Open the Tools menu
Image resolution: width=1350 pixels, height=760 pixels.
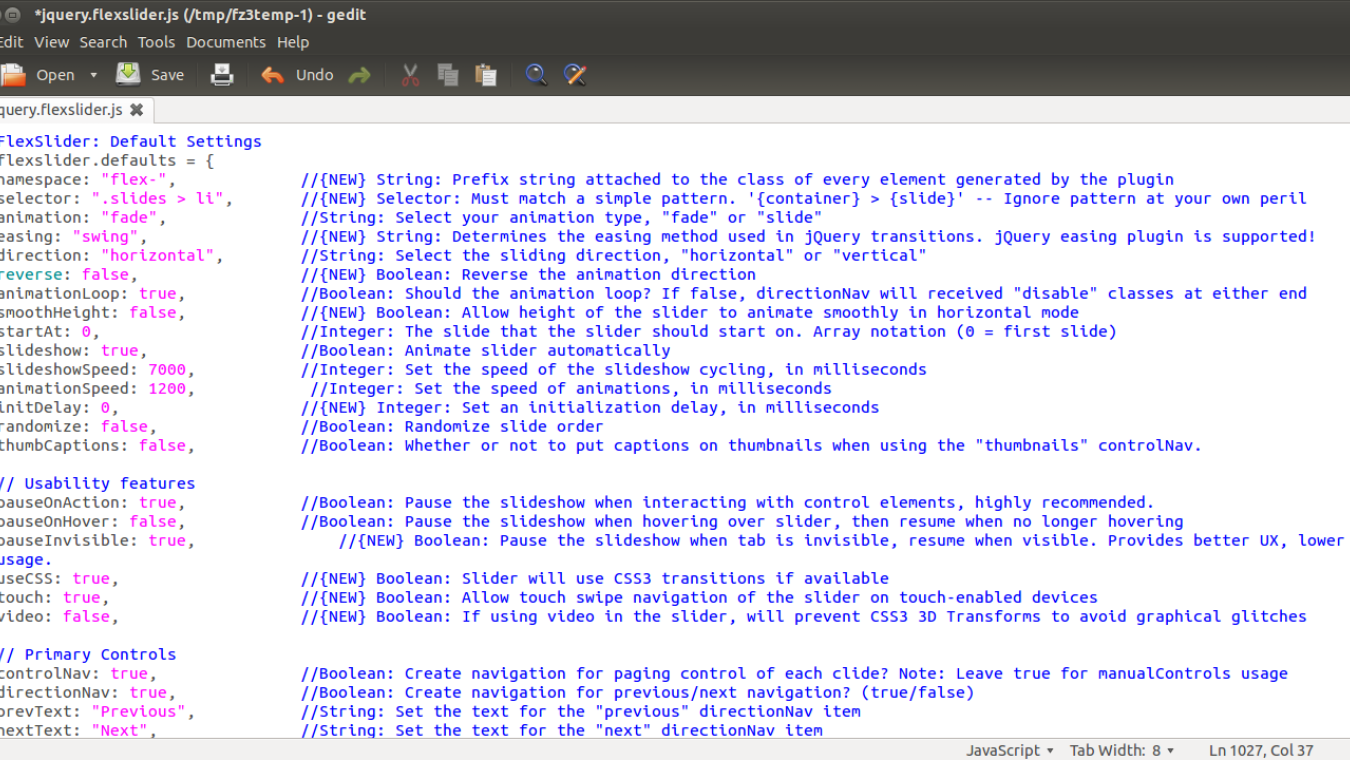[x=156, y=42]
